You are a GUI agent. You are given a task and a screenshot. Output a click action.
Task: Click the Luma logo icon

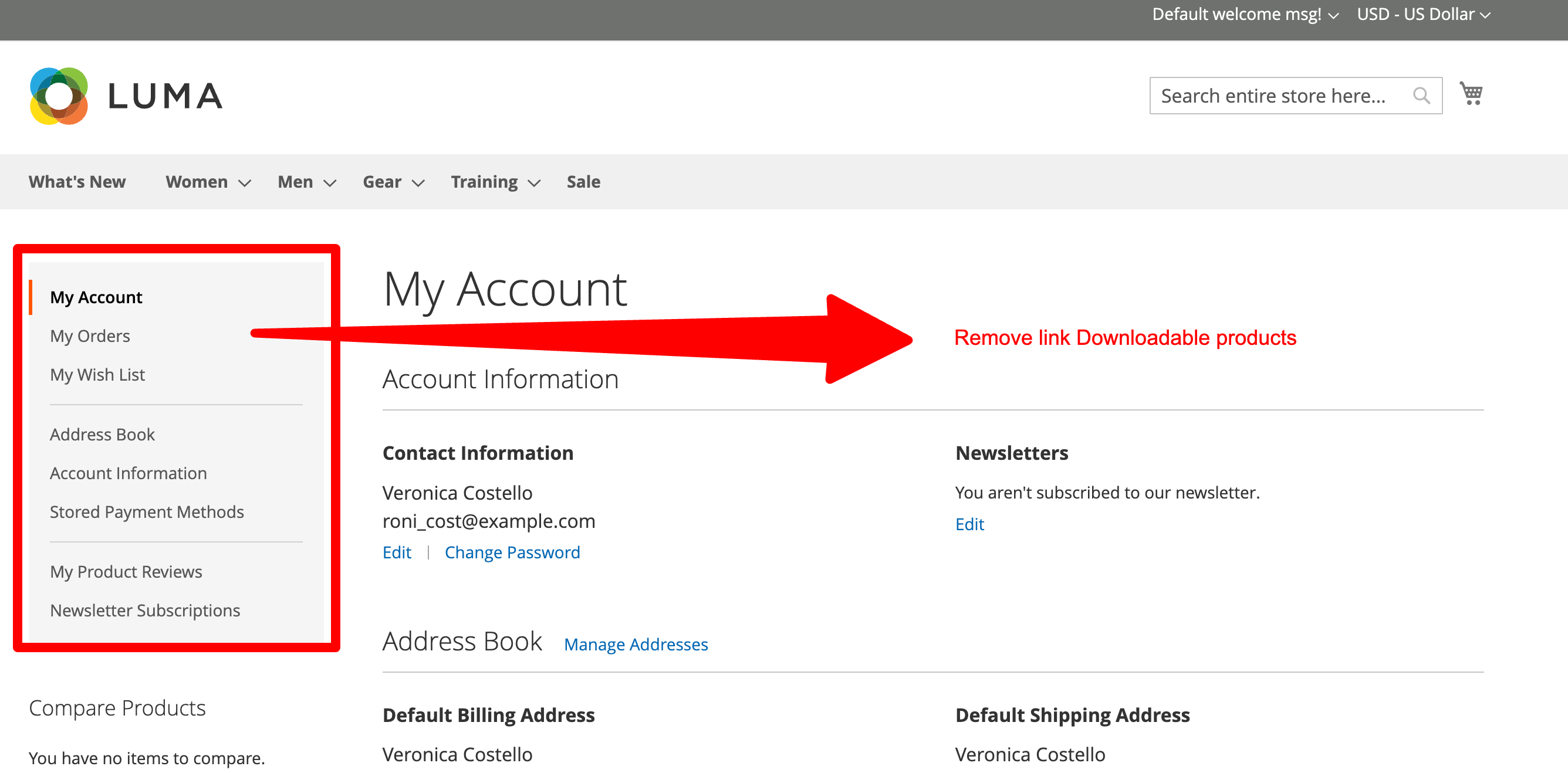[x=59, y=96]
